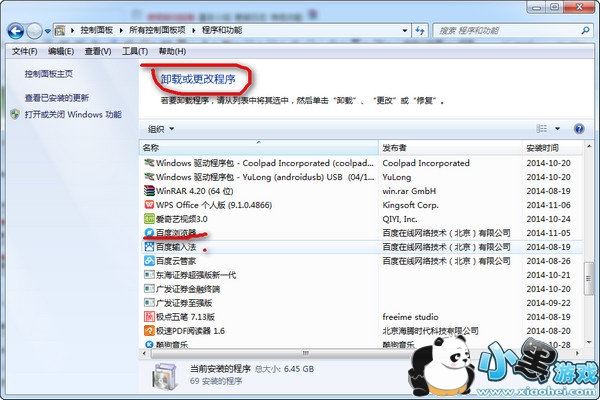Click the WPS Office 个人版 icon
The width and height of the screenshot is (600, 400).
click(x=149, y=205)
